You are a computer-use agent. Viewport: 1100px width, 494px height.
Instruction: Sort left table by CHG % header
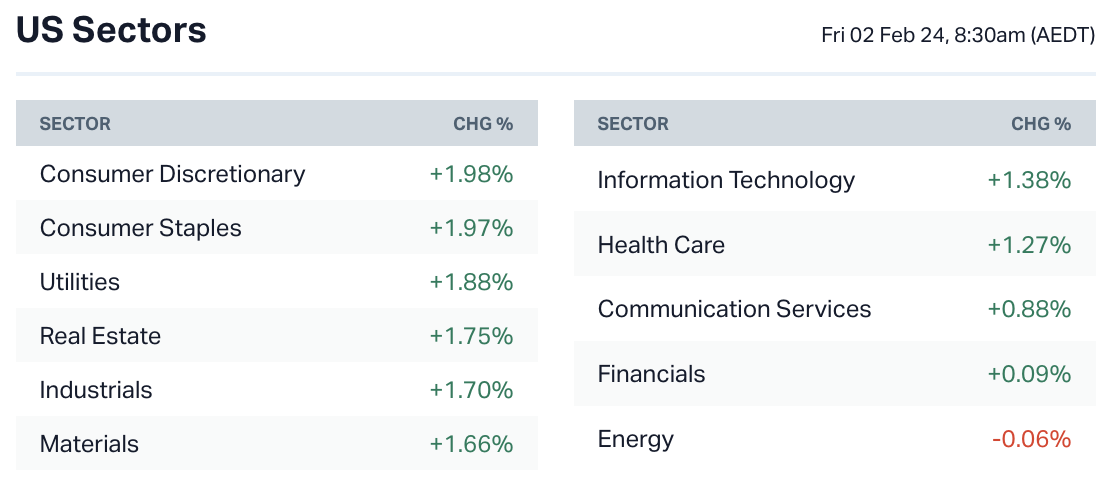[x=483, y=124]
